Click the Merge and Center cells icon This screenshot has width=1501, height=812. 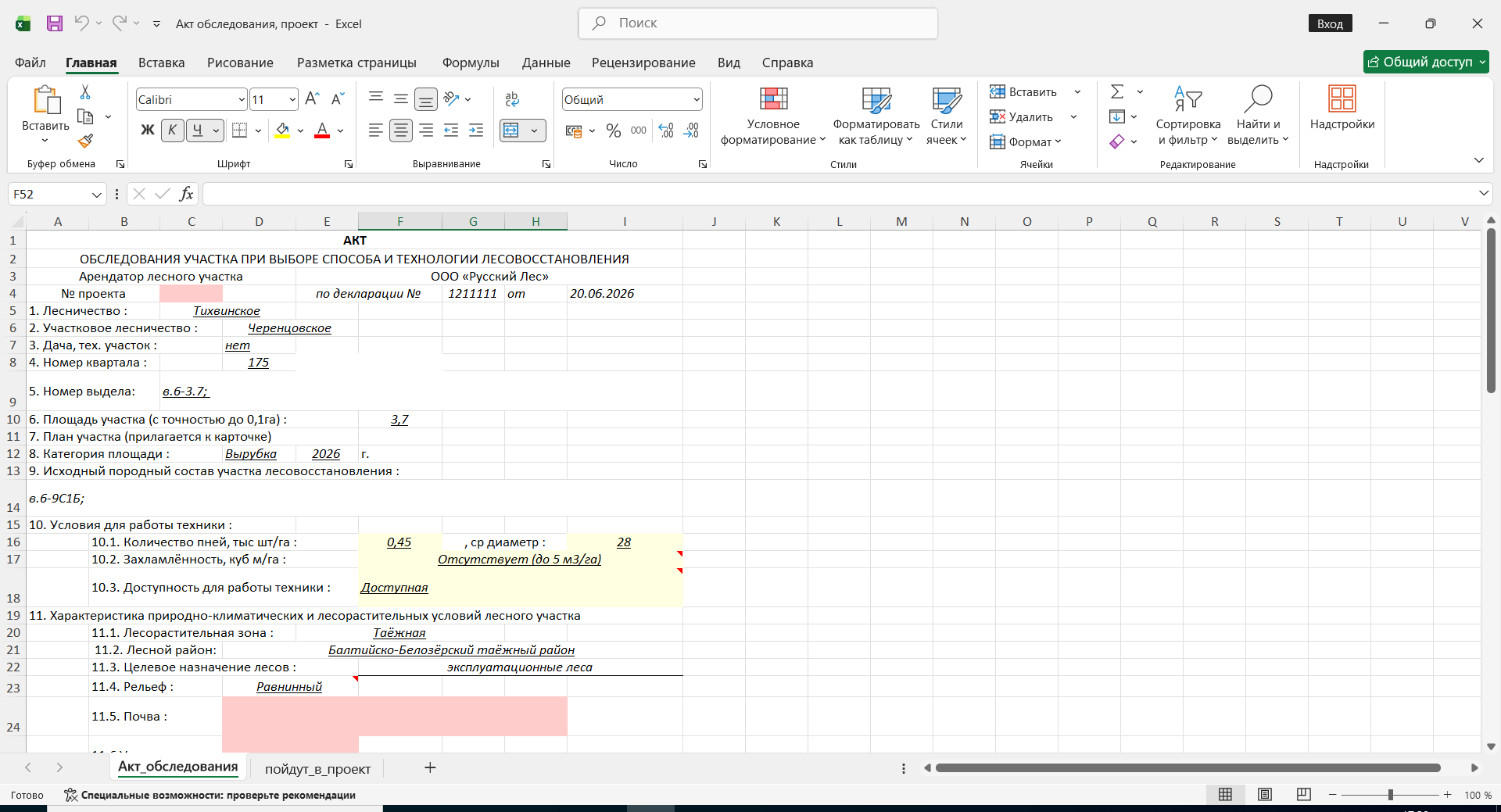click(x=511, y=131)
